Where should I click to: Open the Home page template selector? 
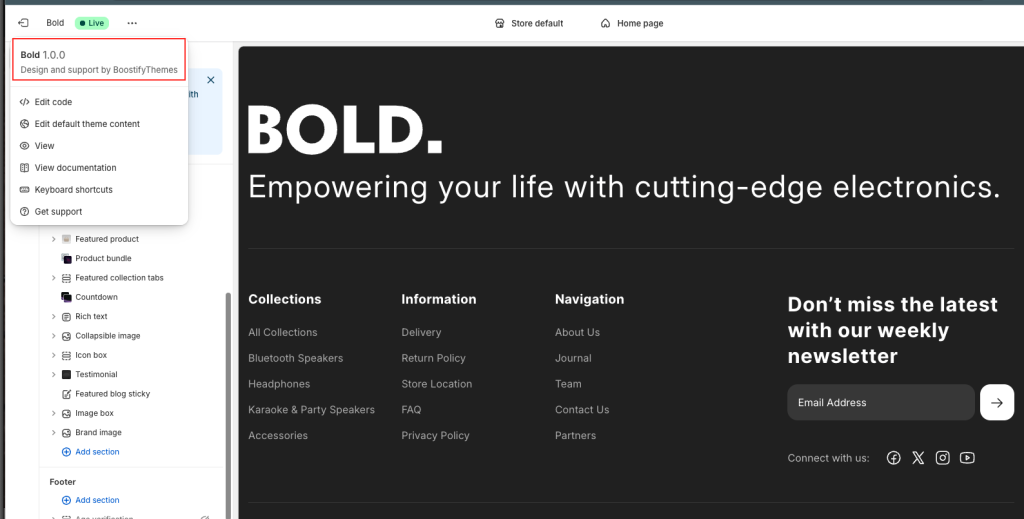coord(631,23)
